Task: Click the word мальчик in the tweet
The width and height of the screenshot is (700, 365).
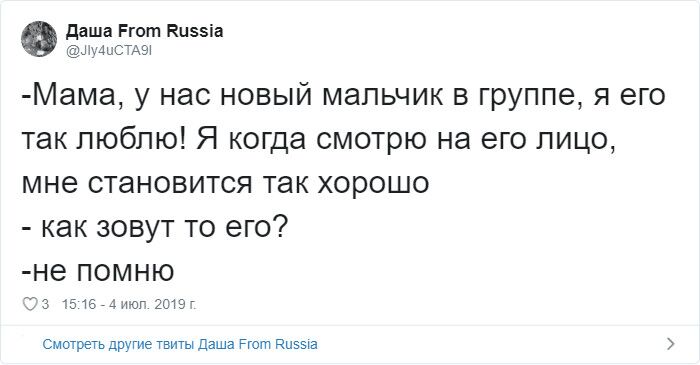Action: 383,95
